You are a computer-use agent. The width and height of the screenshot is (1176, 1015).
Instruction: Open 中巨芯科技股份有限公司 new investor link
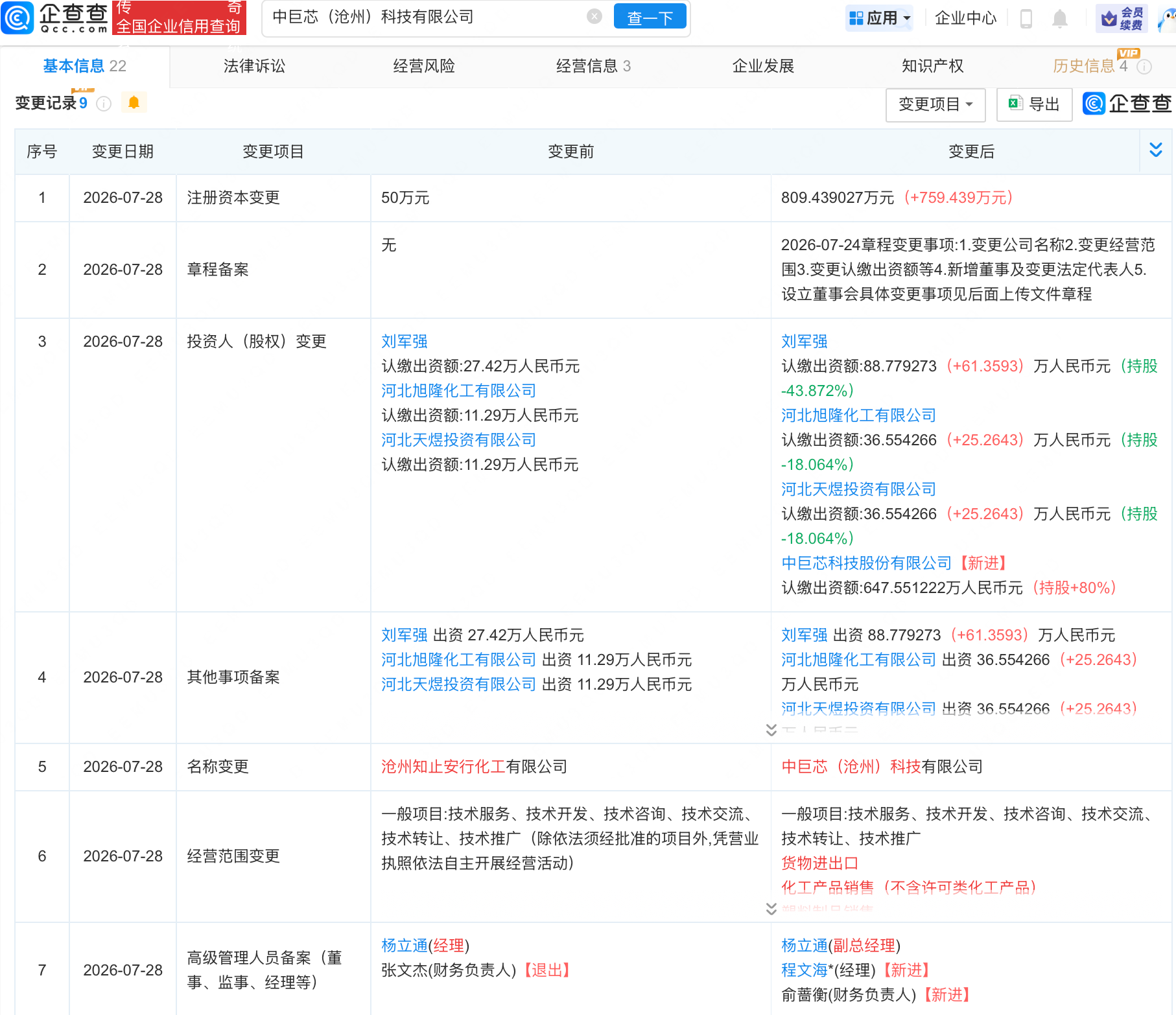[866, 563]
